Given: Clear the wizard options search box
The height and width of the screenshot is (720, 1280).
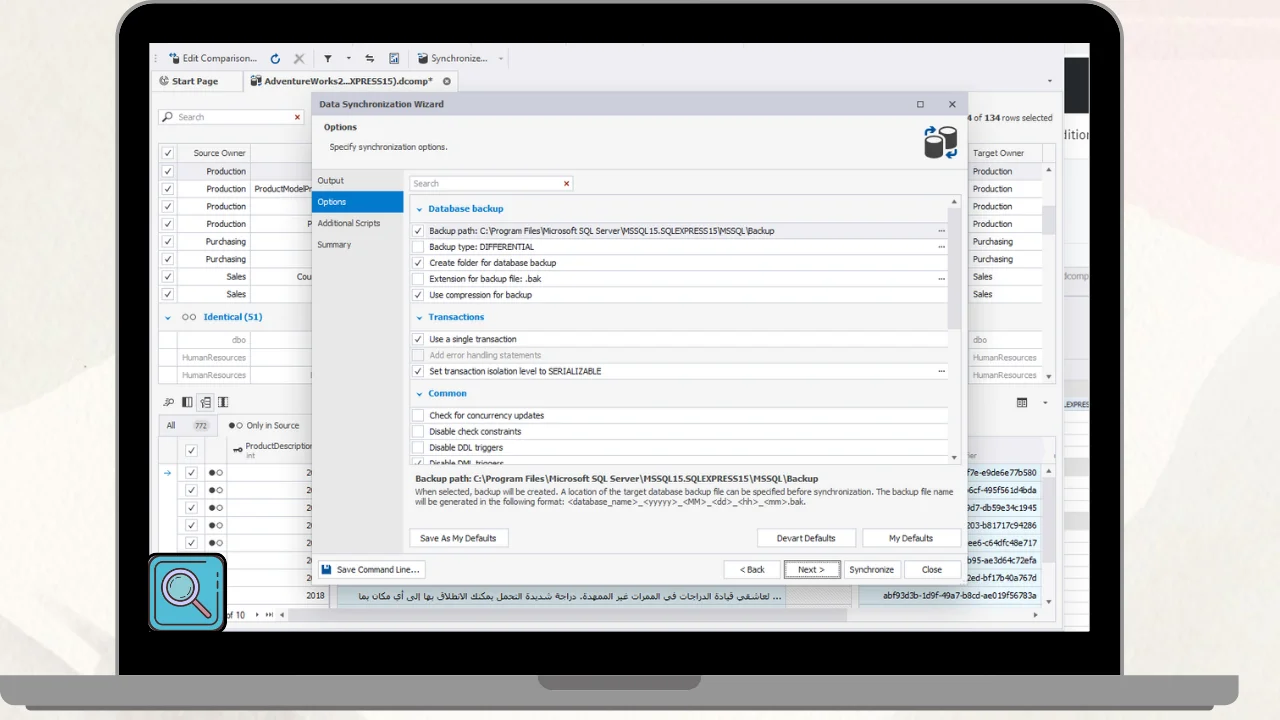Looking at the screenshot, I should 566,184.
